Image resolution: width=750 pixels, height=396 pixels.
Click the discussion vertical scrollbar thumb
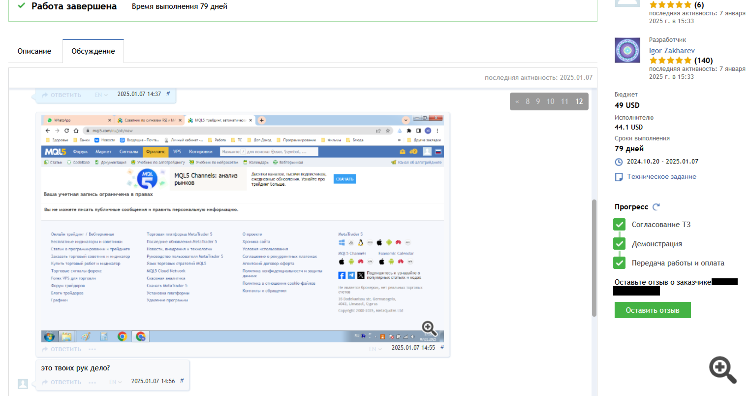(594, 258)
